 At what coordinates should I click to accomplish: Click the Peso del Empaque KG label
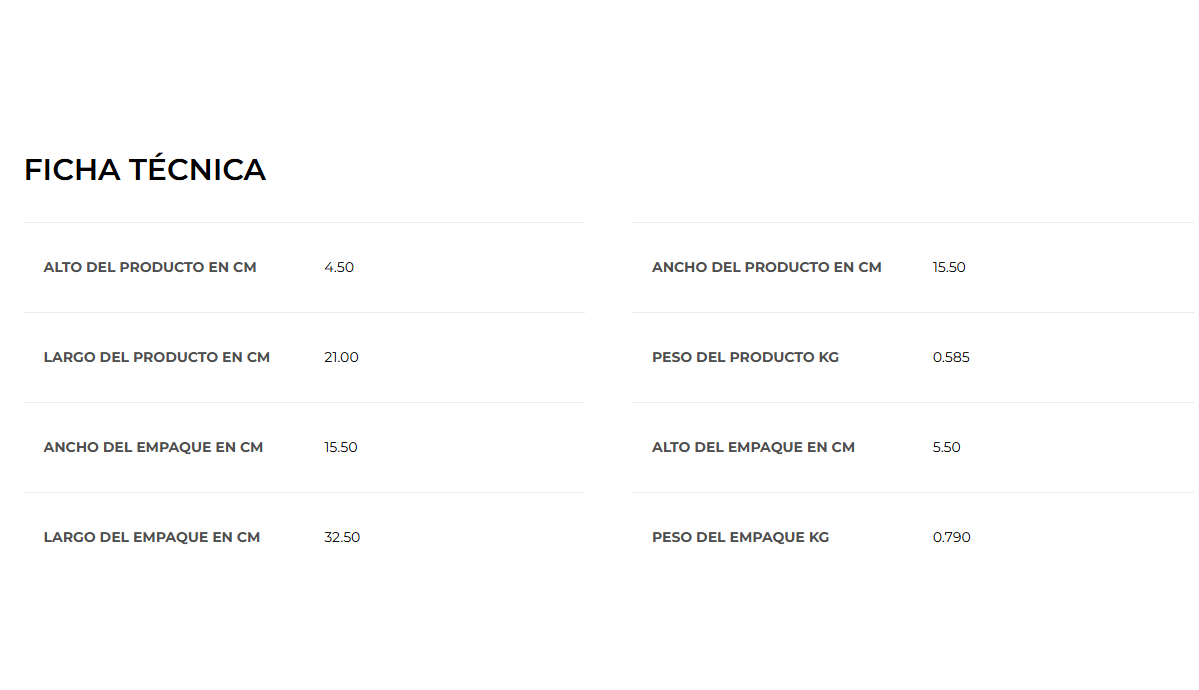(x=740, y=537)
